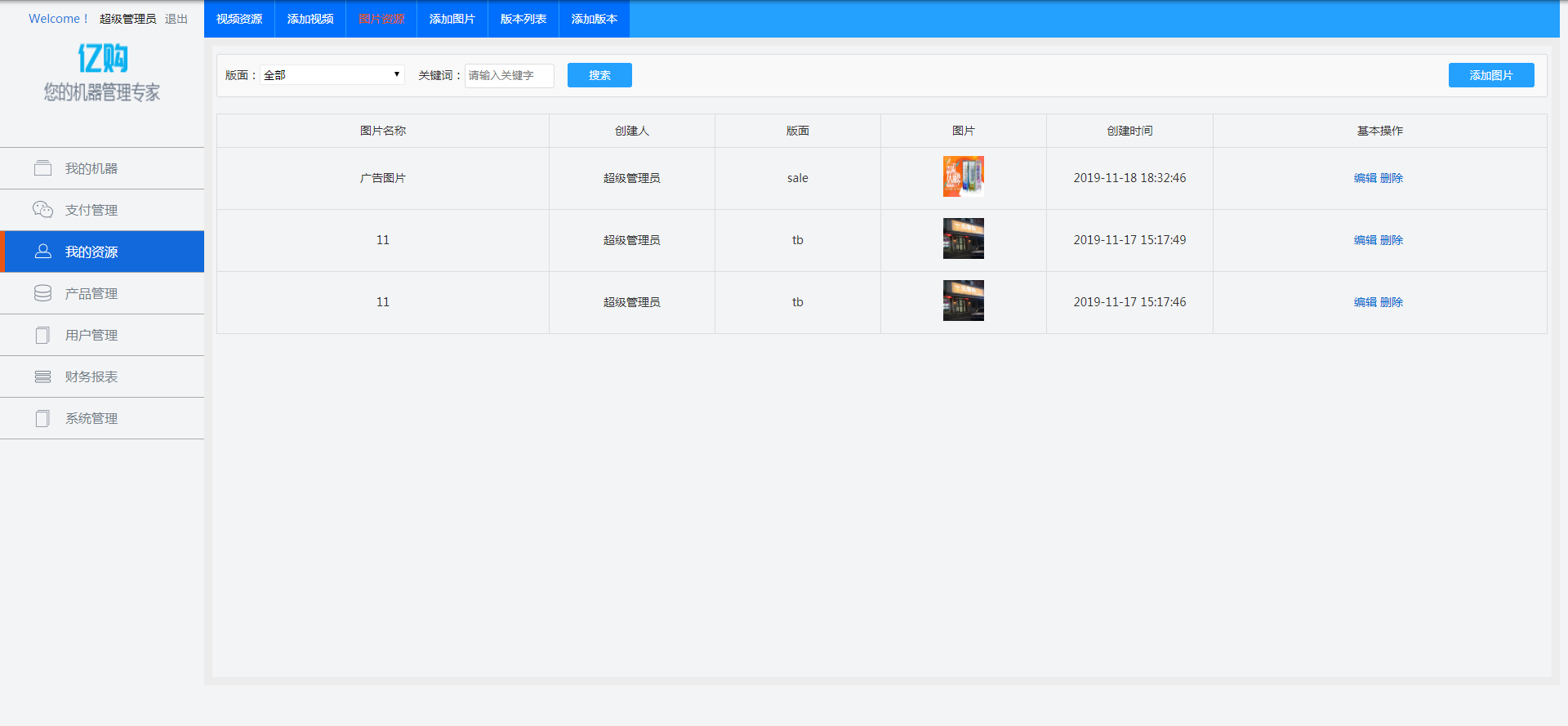
Task: Click the 系统管理 sidebar icon
Action: (42, 418)
